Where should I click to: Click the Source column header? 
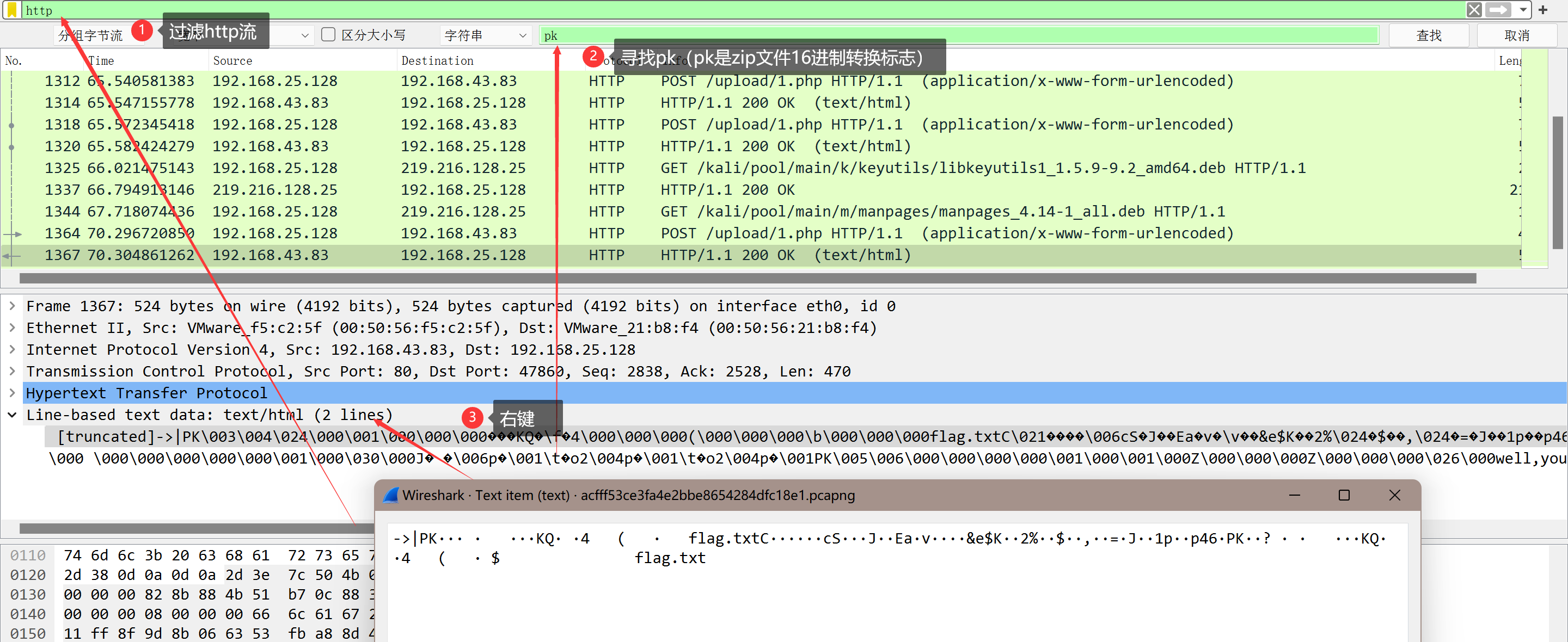(x=232, y=60)
